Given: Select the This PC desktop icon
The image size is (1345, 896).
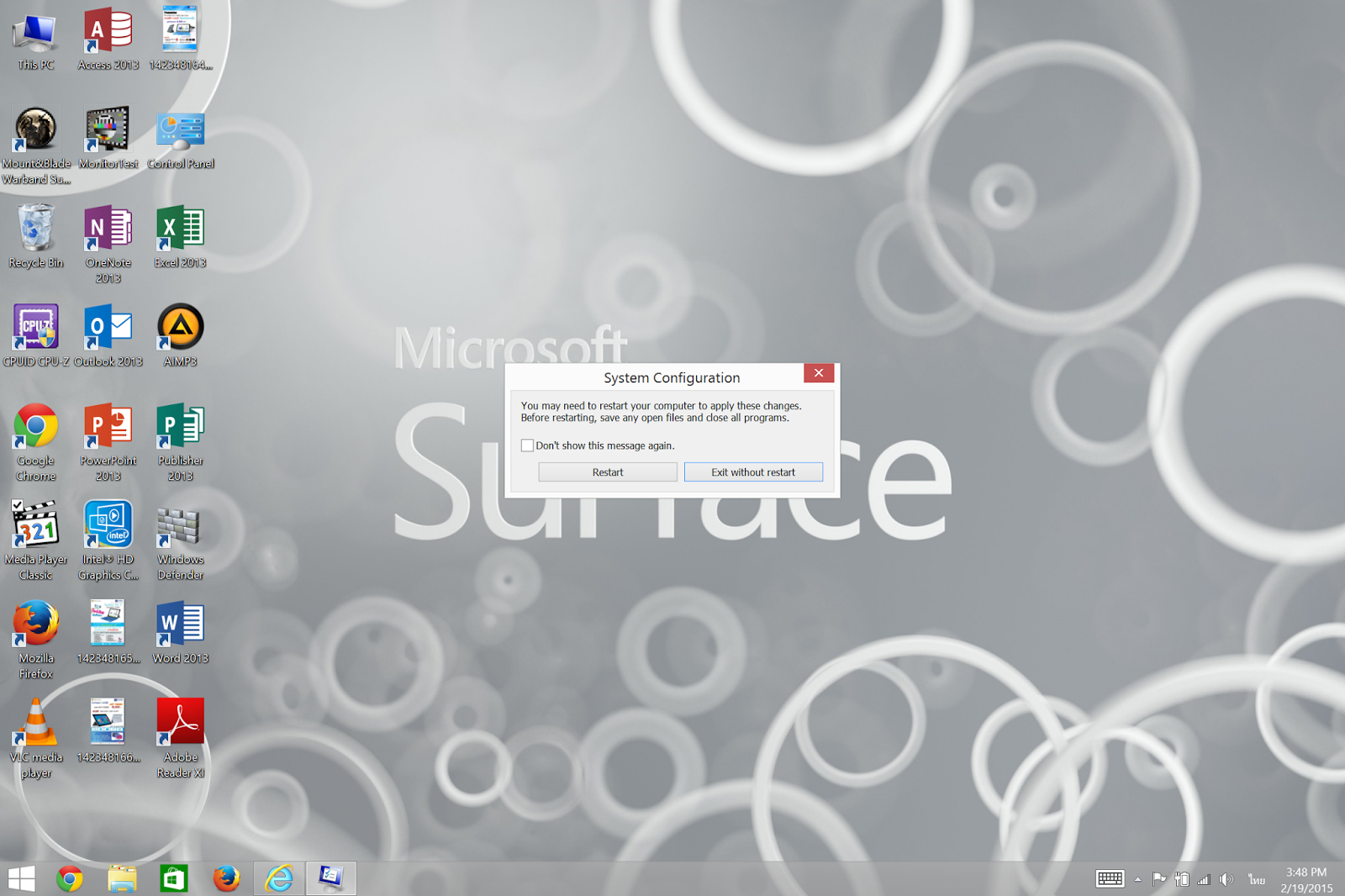Looking at the screenshot, I should pos(35,40).
